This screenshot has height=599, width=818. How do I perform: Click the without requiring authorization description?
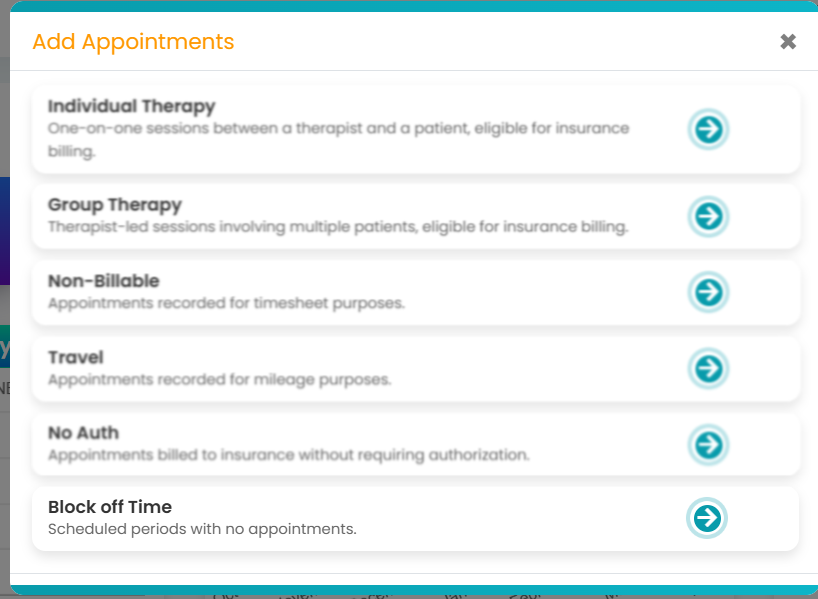click(288, 455)
